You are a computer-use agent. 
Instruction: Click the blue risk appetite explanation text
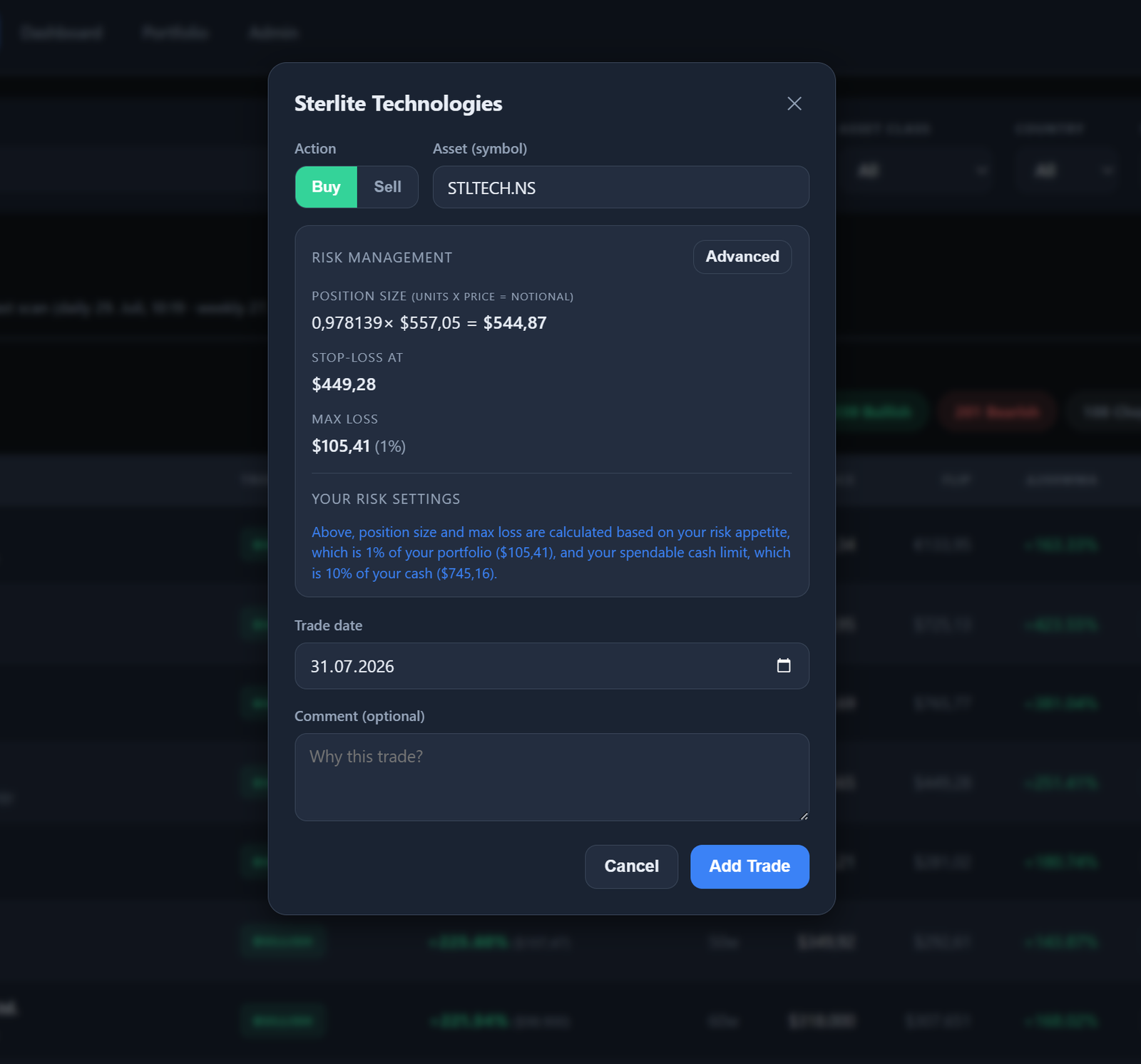(x=551, y=553)
